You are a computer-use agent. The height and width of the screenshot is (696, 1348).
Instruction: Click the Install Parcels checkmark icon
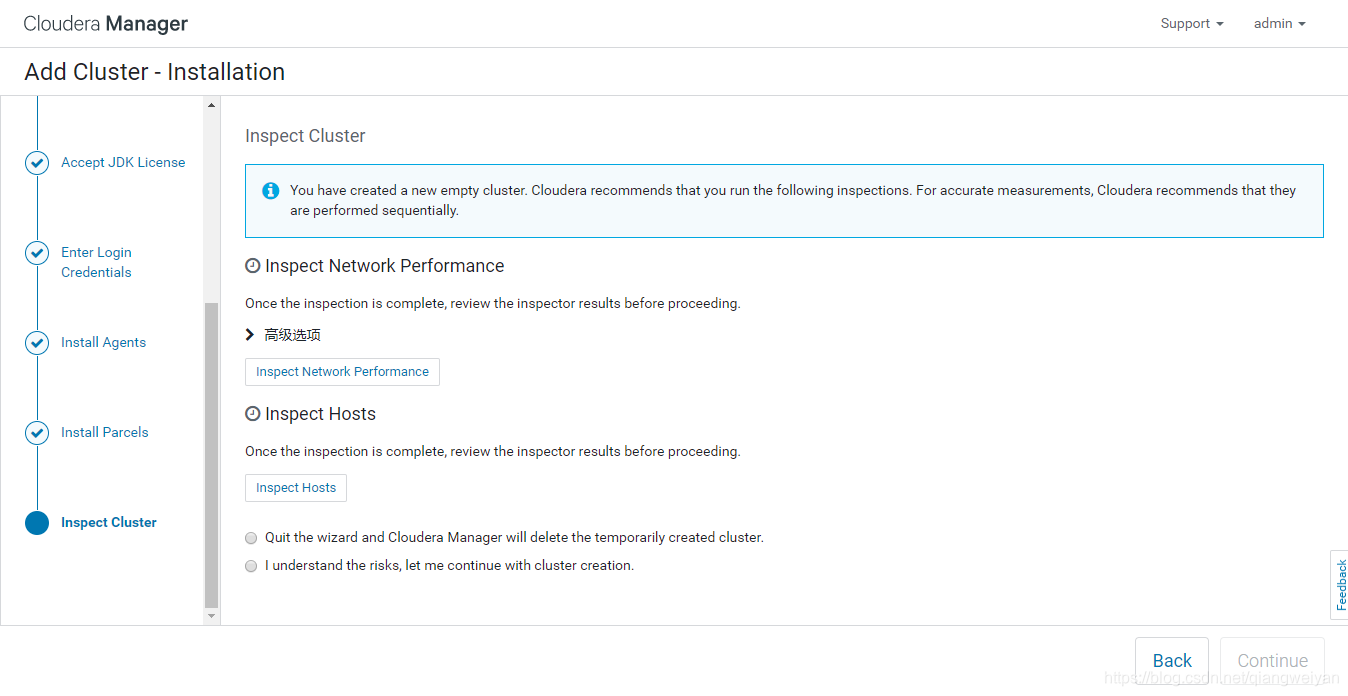tap(37, 433)
